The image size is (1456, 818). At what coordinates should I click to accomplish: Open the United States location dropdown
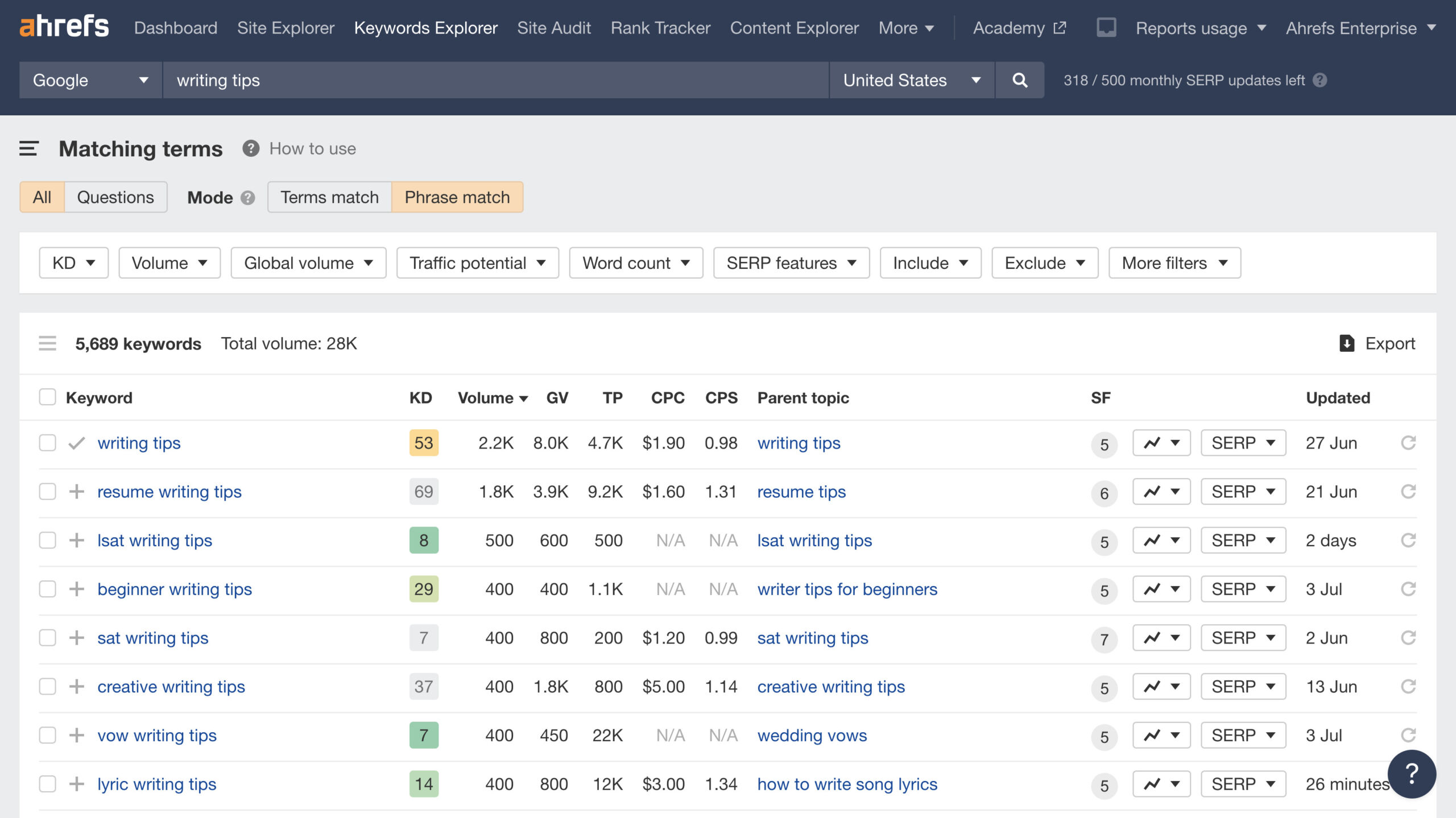pyautogui.click(x=911, y=80)
